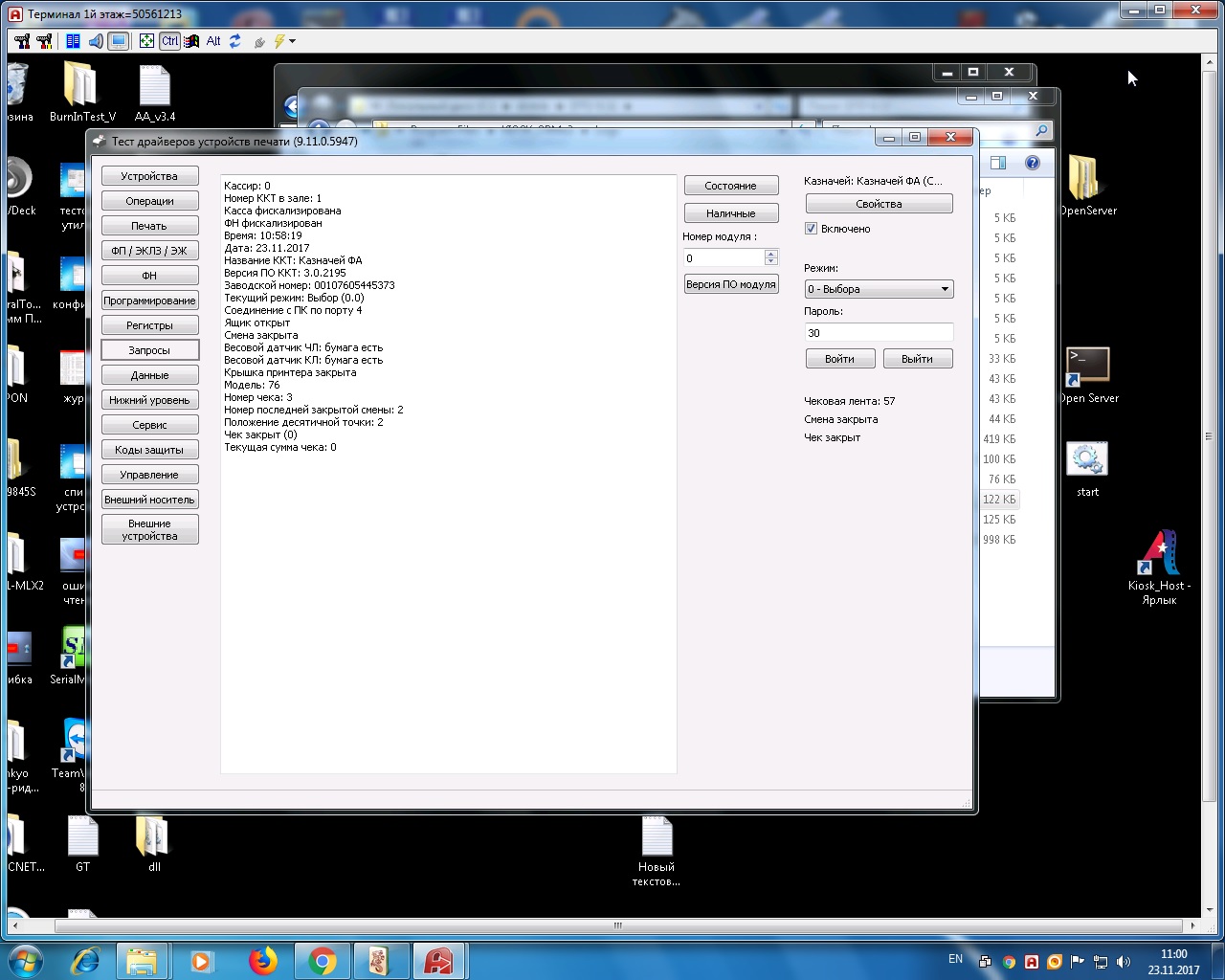
Task: Open Google Chrome from the taskbar
Action: tap(323, 961)
